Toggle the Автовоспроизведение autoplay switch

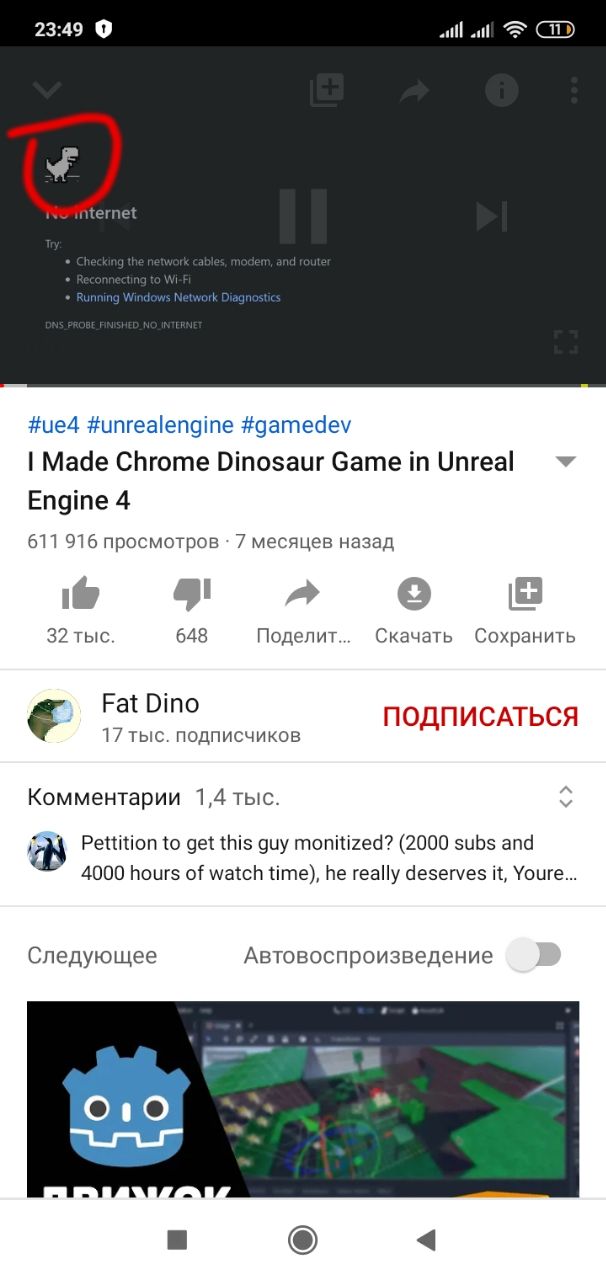click(534, 955)
